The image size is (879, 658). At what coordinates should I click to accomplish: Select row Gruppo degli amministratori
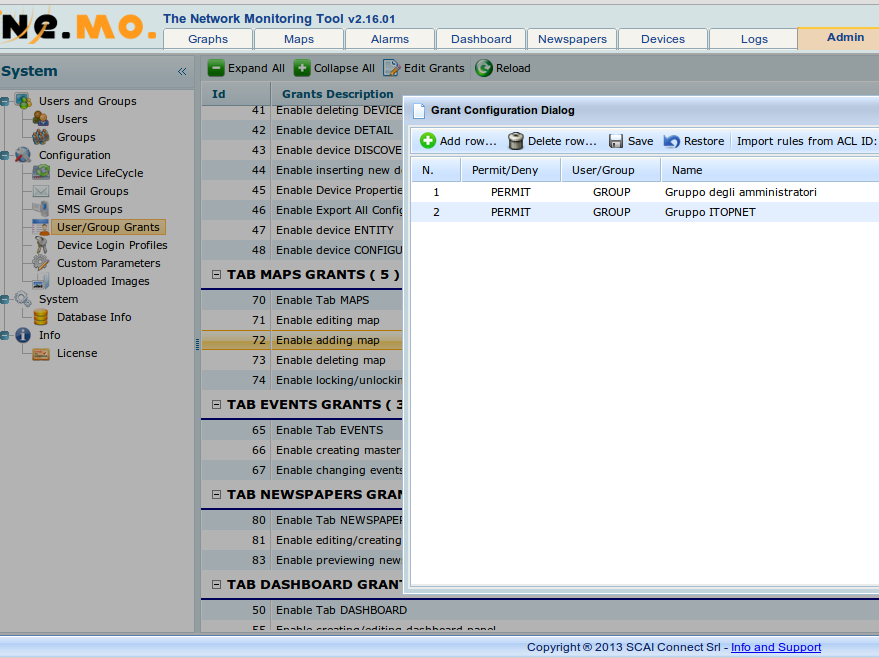[x=645, y=192]
